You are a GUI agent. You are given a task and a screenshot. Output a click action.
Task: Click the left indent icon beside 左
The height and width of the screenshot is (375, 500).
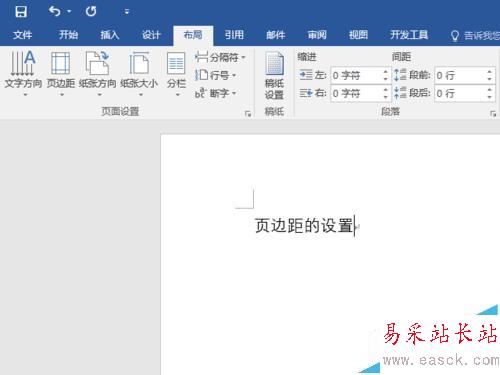pos(306,75)
